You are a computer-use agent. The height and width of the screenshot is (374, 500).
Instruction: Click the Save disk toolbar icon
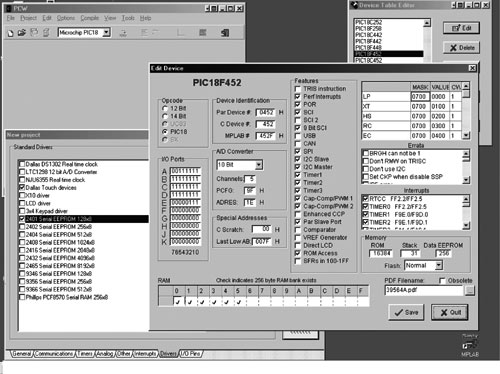[x=34, y=32]
